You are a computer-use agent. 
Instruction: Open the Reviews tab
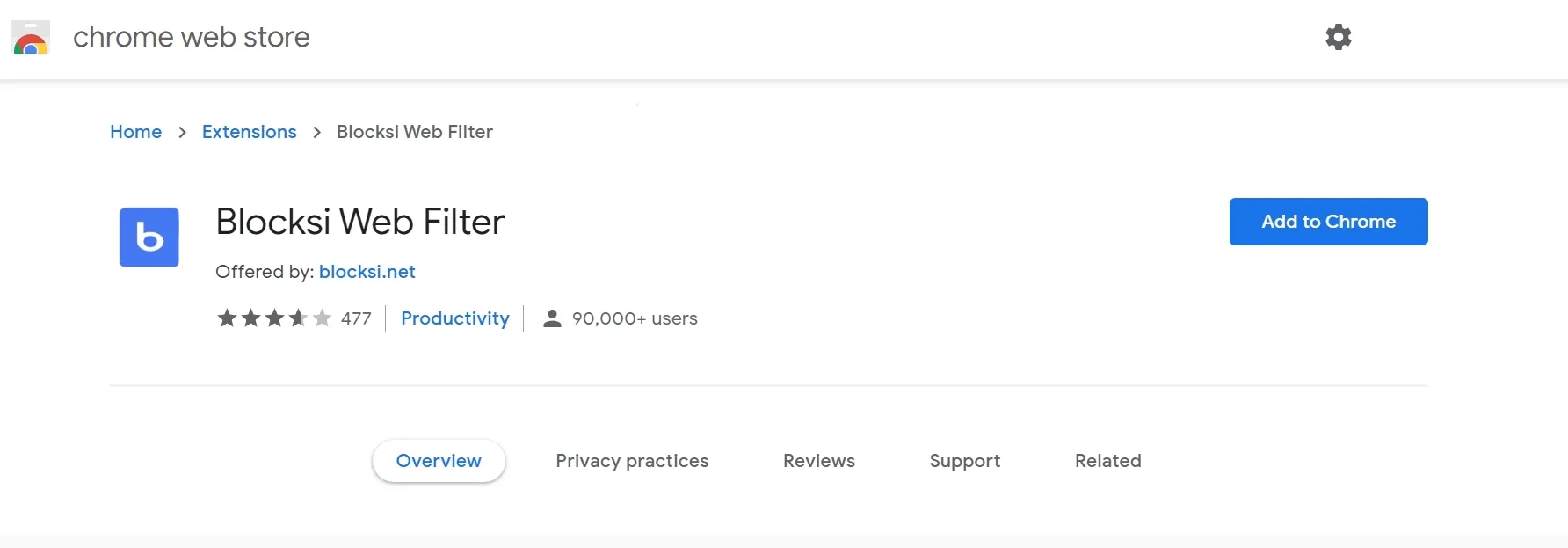tap(818, 461)
